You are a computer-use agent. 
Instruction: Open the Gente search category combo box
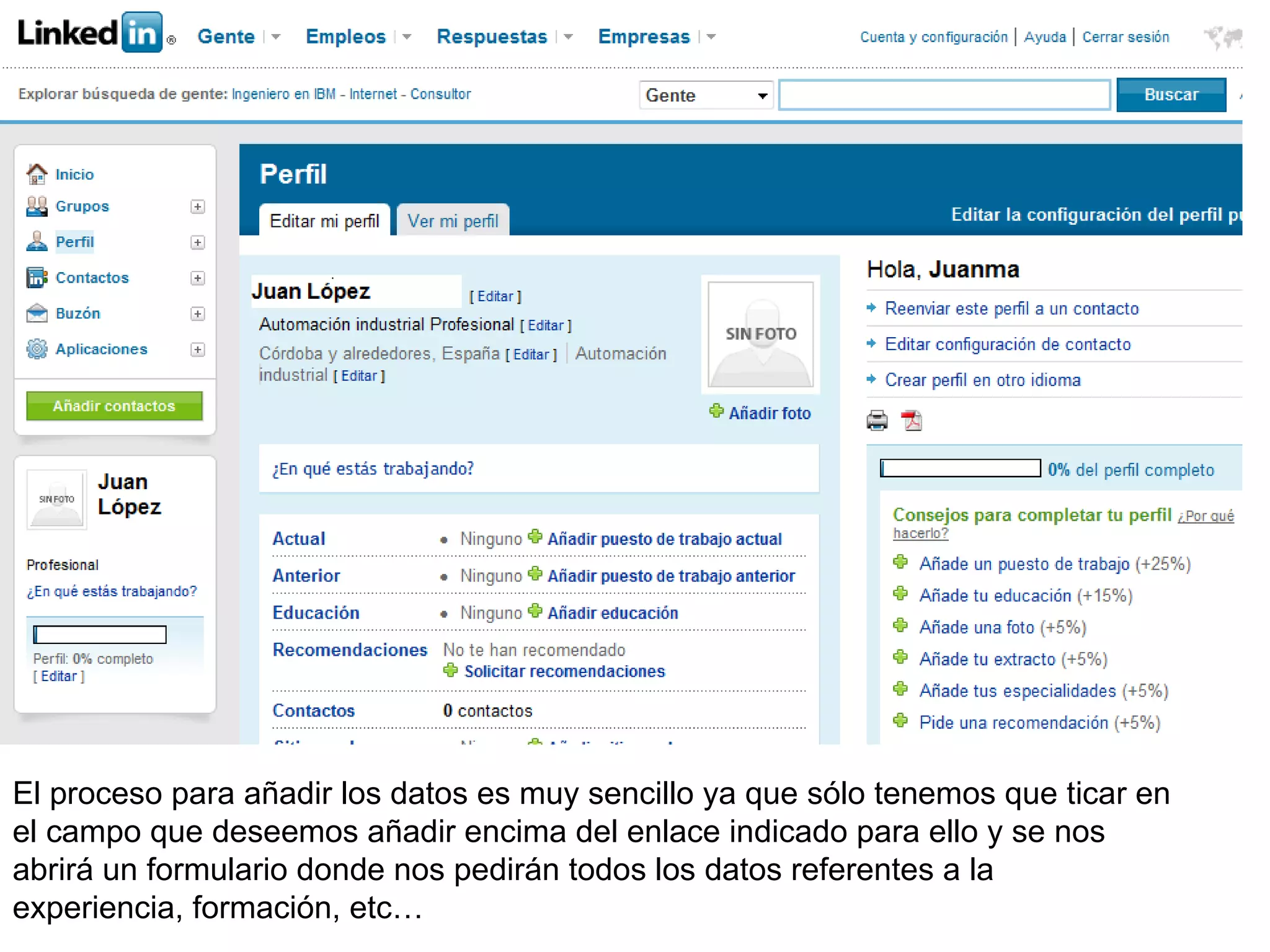[x=706, y=95]
